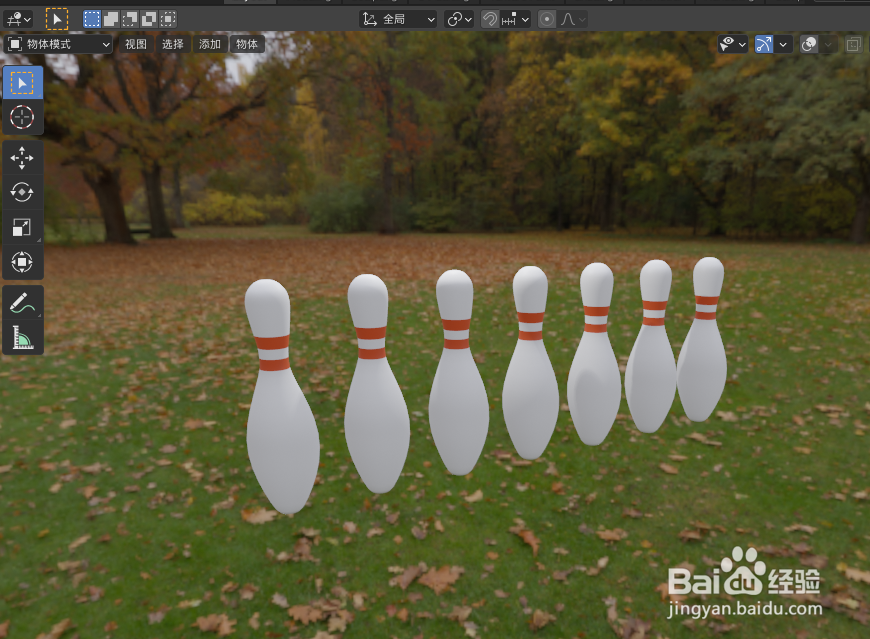This screenshot has height=639, width=870.
Task: Open the 物体模式 mode selector
Action: pos(60,43)
